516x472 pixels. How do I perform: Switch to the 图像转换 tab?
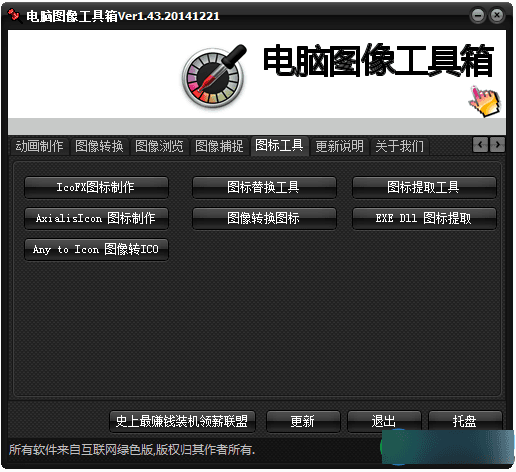coord(99,146)
